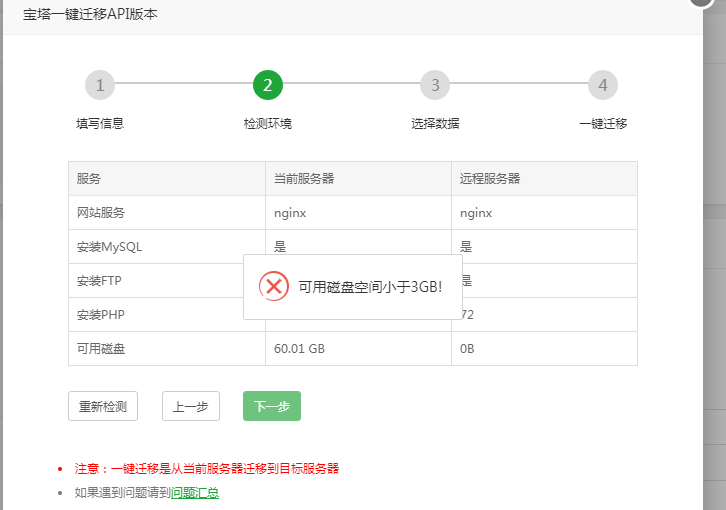The height and width of the screenshot is (510, 726).
Task: Click the 远程服务器 column header
Action: point(490,178)
